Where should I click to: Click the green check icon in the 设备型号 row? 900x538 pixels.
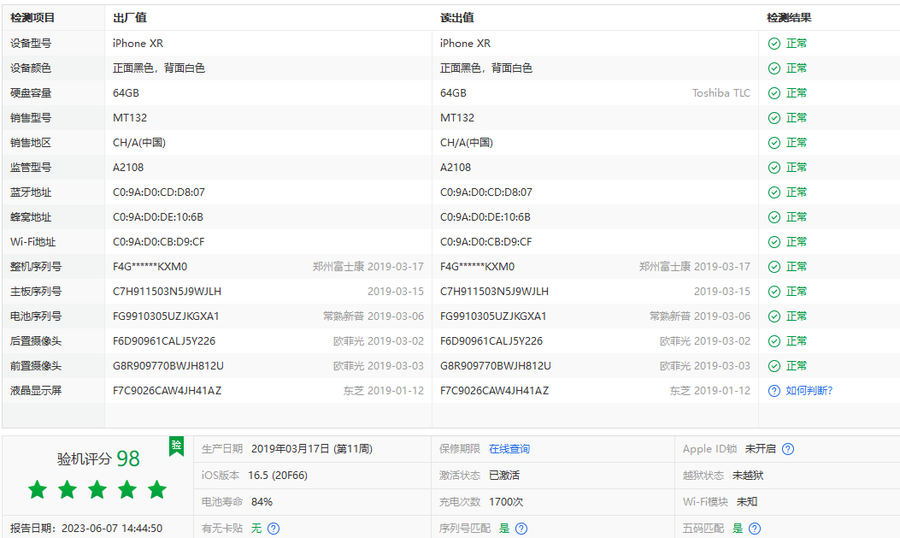coord(774,44)
